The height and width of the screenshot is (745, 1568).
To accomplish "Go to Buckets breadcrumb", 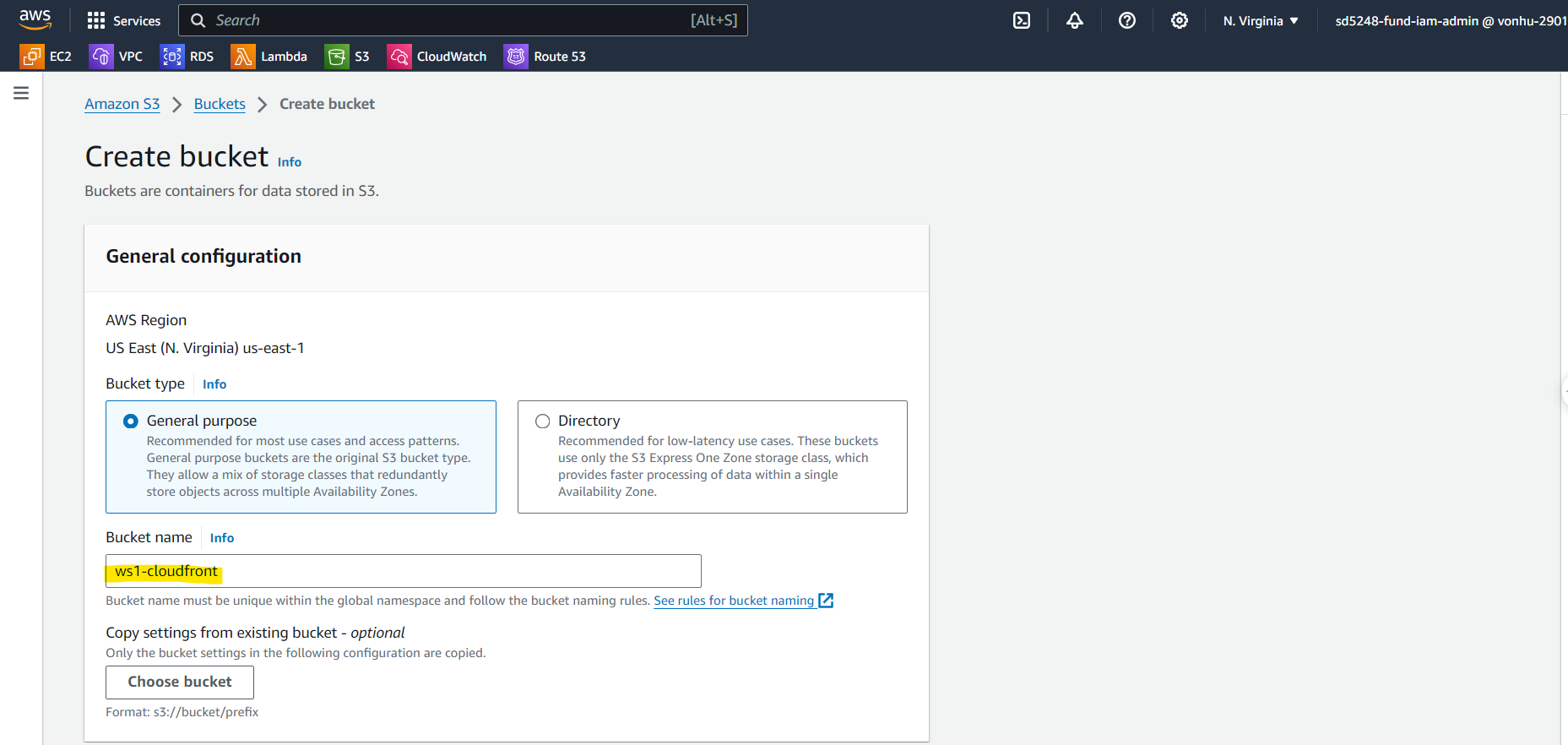I will pyautogui.click(x=220, y=104).
